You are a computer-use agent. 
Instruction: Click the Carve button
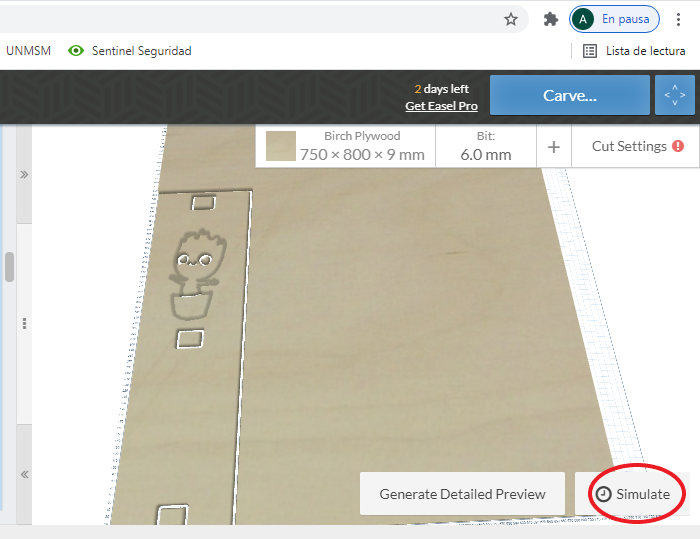point(570,95)
